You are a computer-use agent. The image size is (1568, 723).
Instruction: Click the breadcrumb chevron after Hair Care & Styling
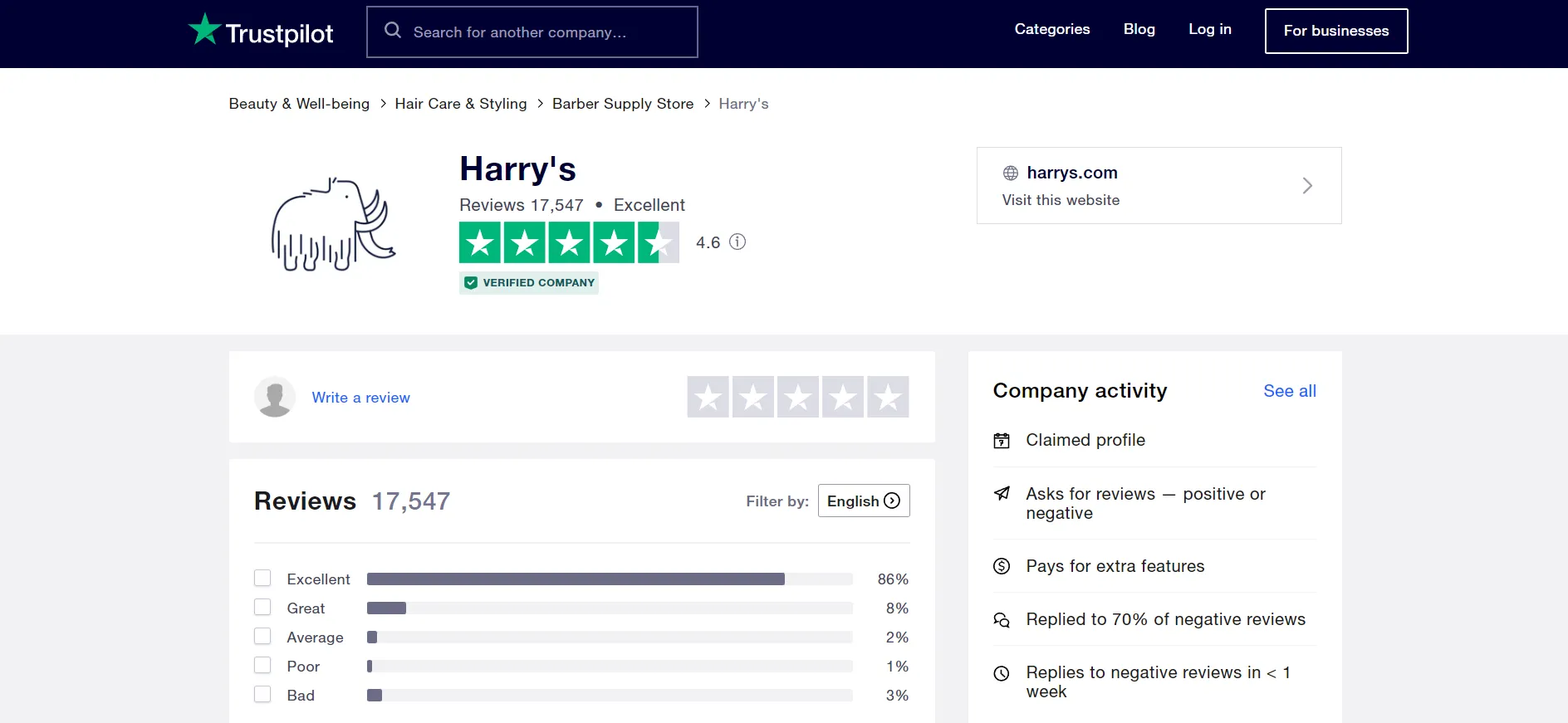pyautogui.click(x=541, y=104)
